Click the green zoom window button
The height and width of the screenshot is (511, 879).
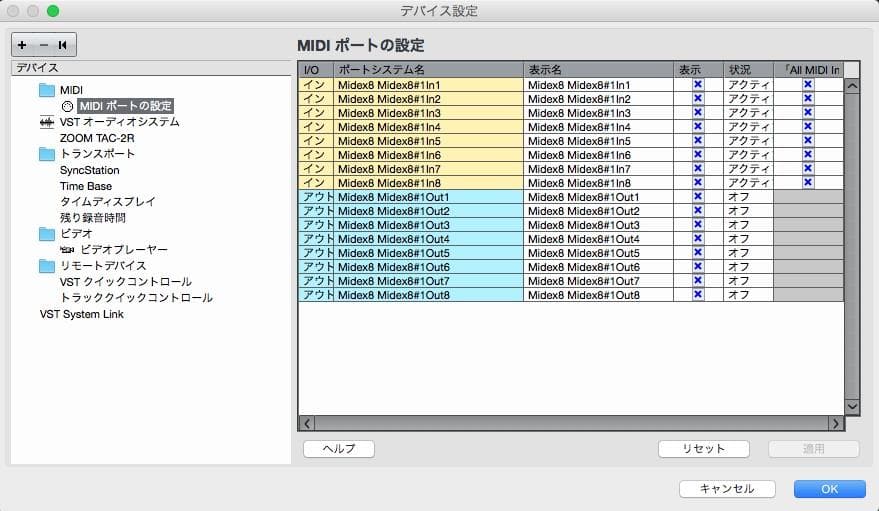(x=53, y=11)
